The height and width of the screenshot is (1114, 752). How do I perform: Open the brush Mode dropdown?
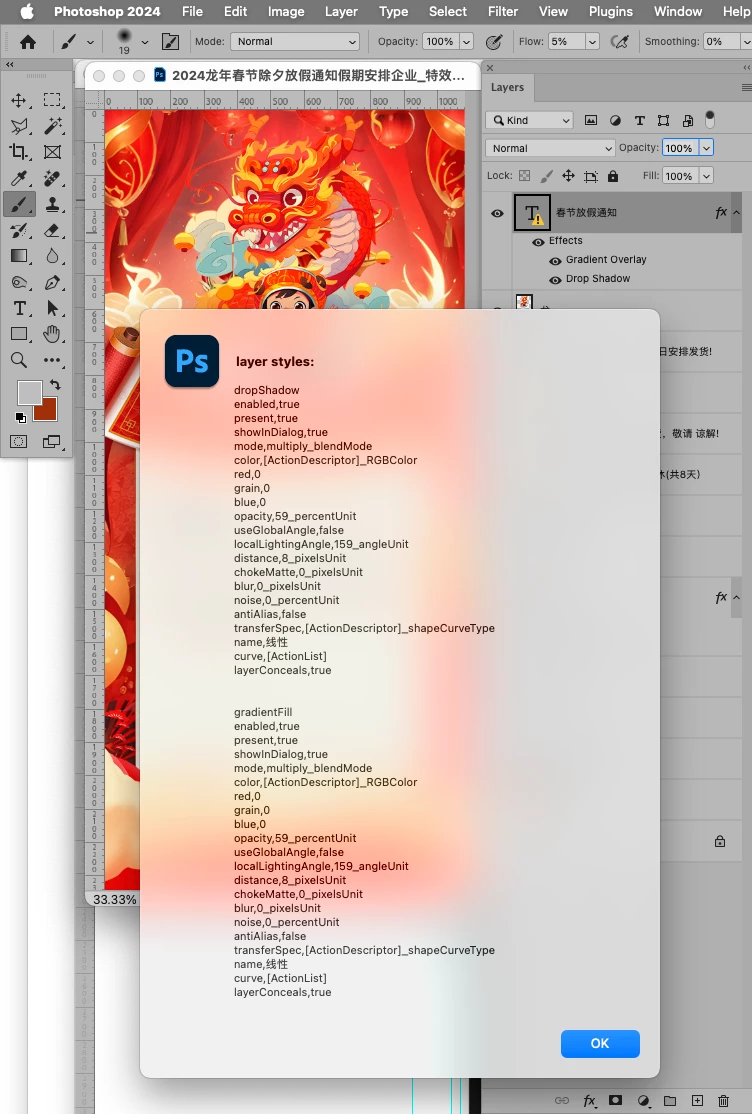294,42
